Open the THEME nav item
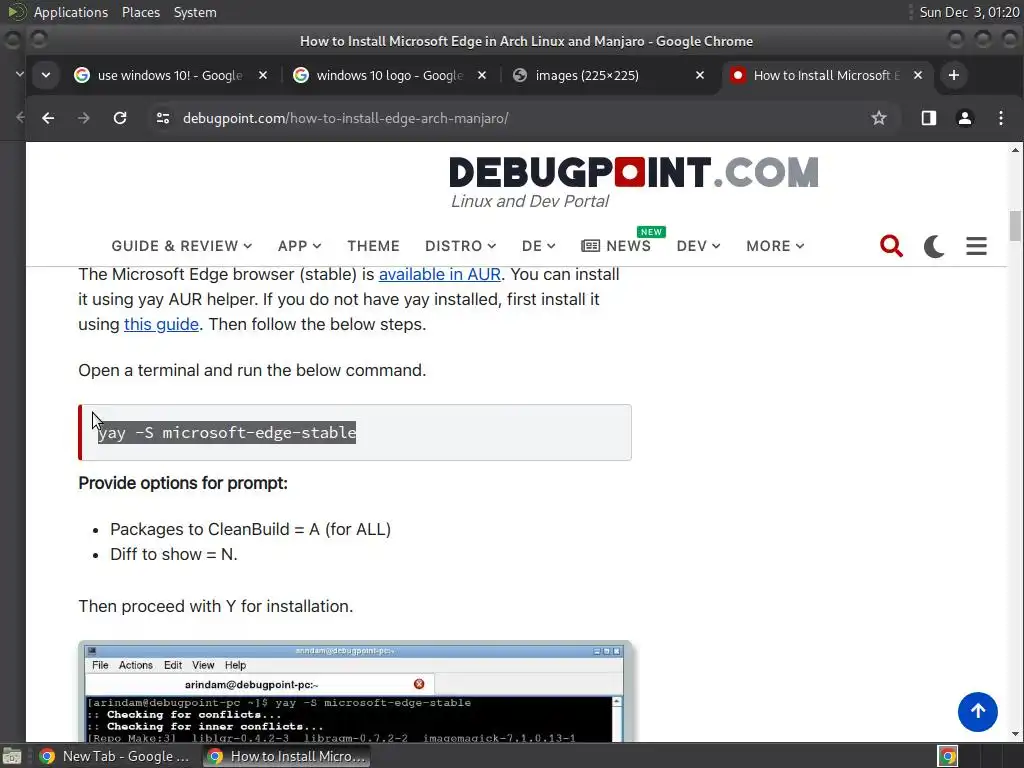The image size is (1024, 768). pos(374,246)
